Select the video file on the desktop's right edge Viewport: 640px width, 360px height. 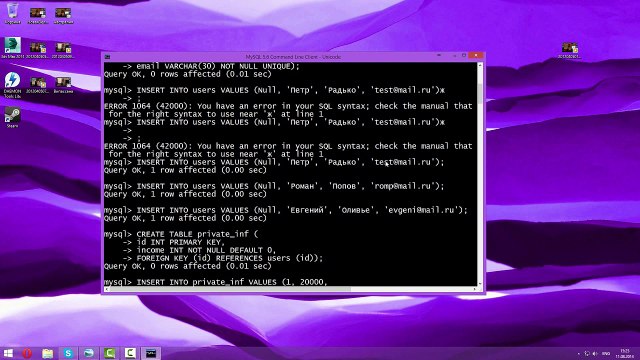(x=569, y=50)
